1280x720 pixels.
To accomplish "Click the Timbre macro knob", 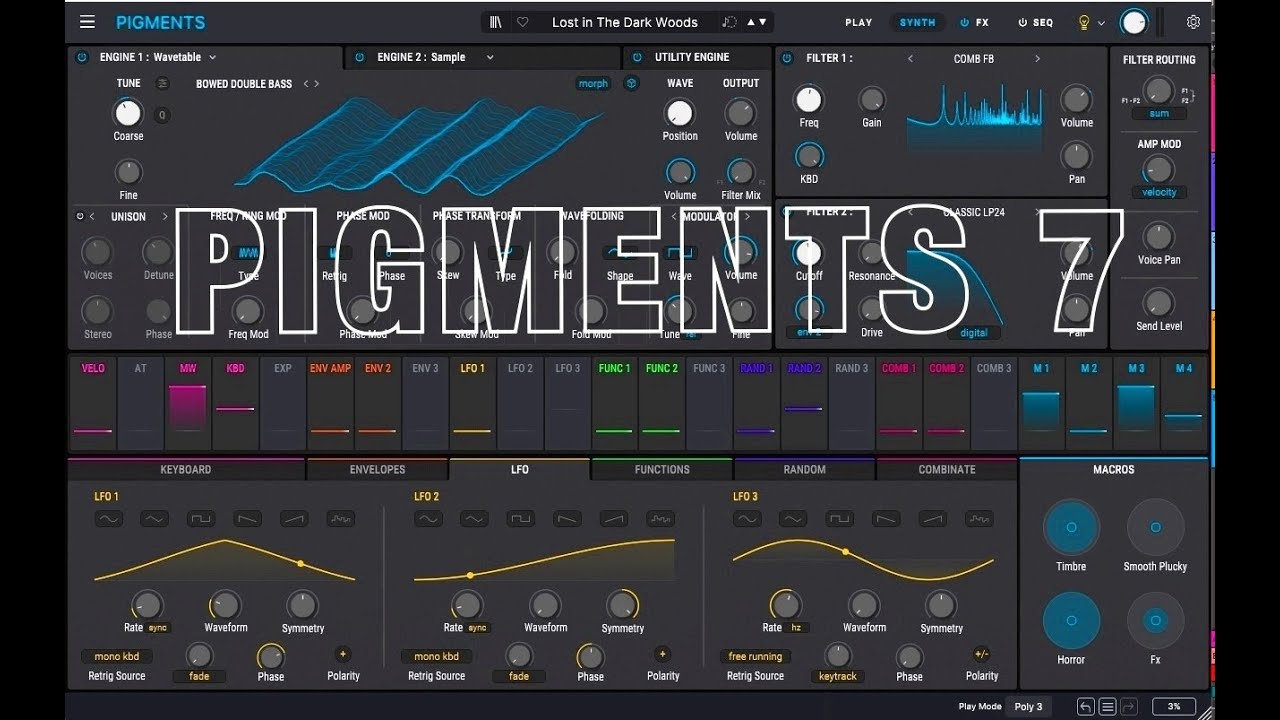I will coord(1071,527).
